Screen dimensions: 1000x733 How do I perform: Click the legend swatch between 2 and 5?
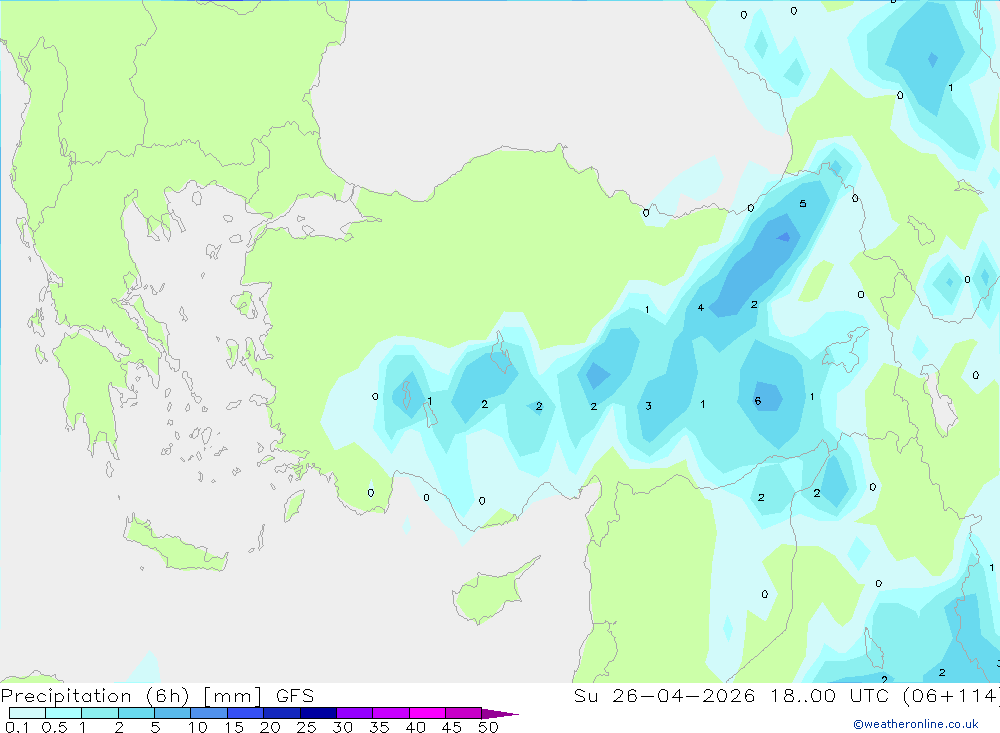tap(136, 713)
